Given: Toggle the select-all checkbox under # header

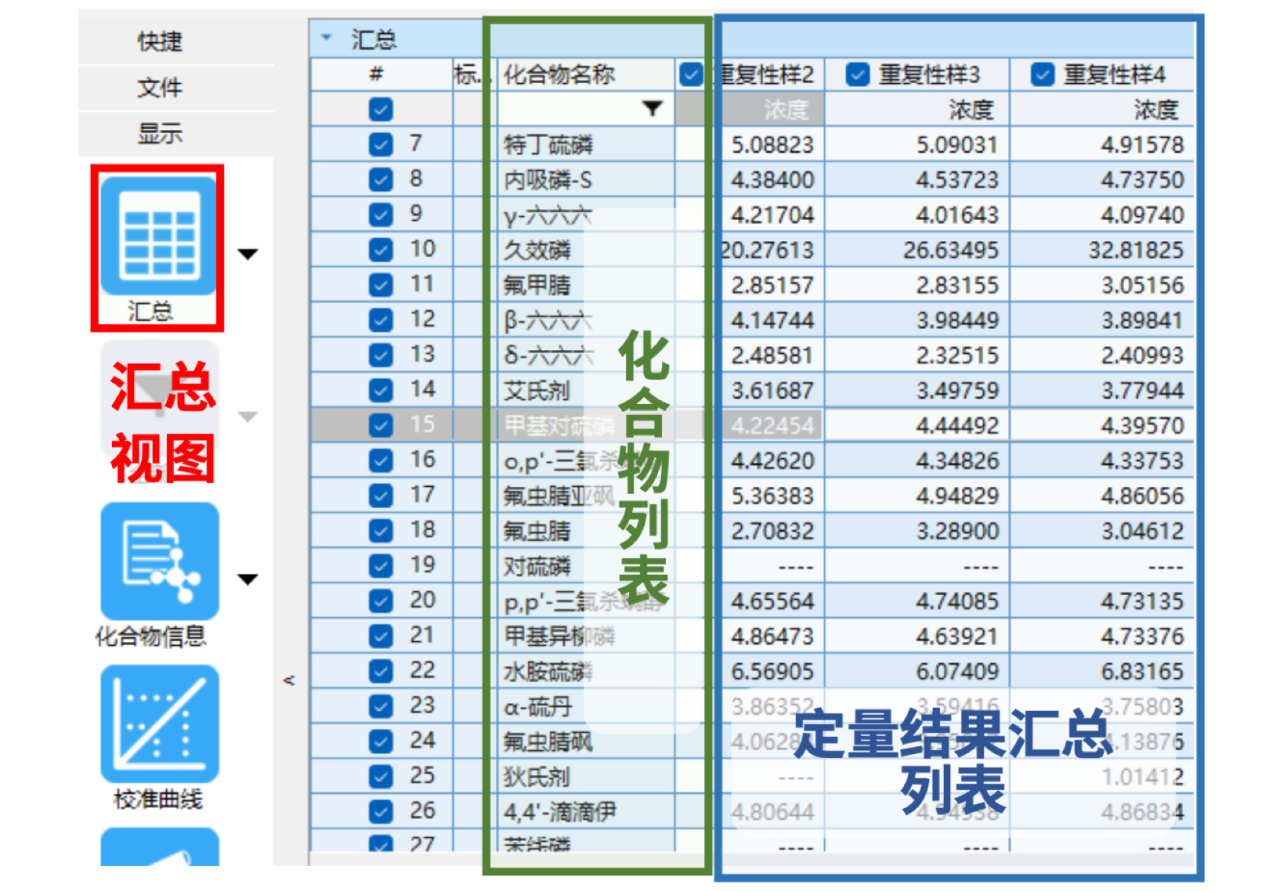Looking at the screenshot, I should pos(381,109).
